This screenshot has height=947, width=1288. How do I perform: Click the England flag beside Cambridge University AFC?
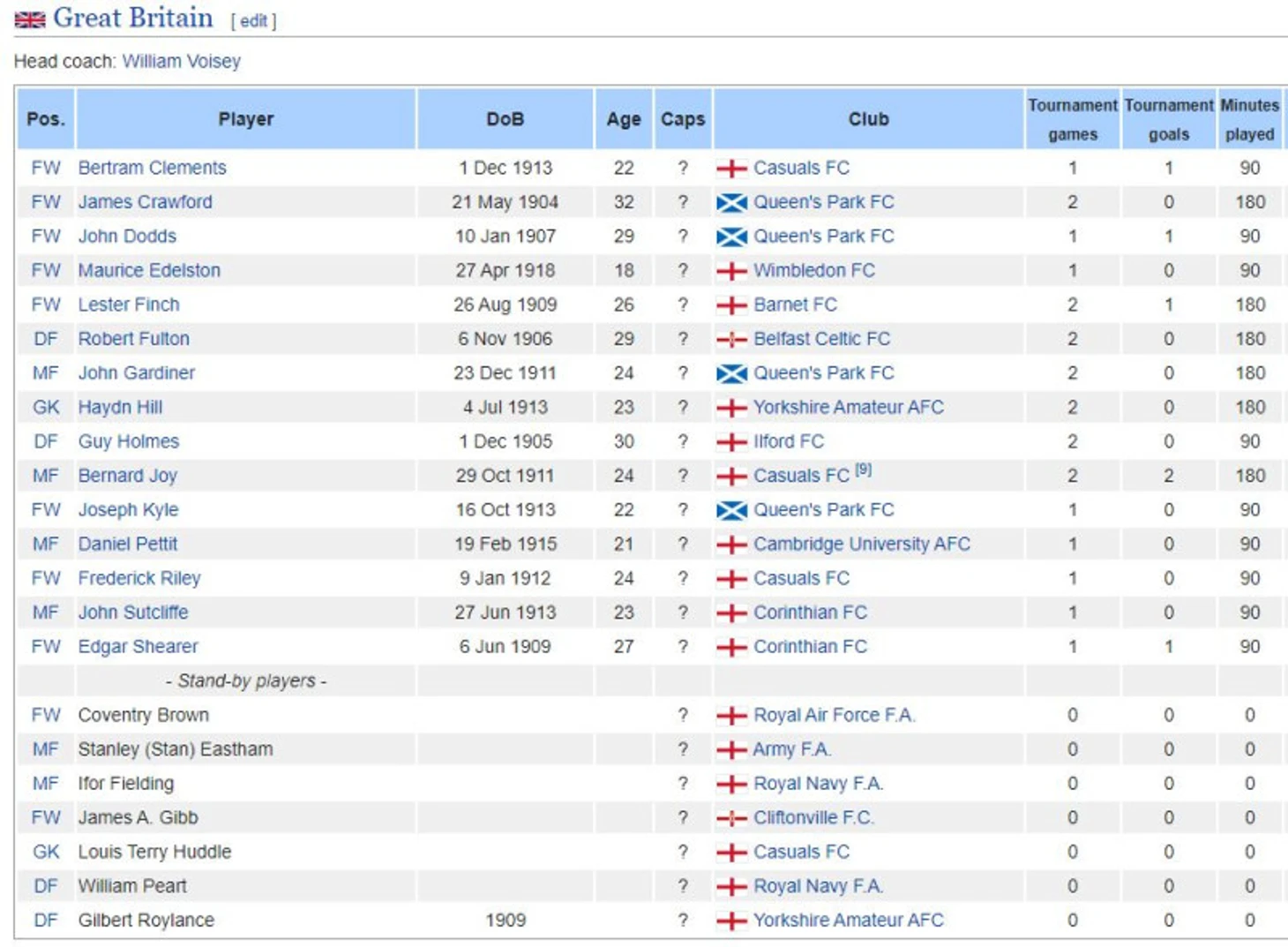731,545
